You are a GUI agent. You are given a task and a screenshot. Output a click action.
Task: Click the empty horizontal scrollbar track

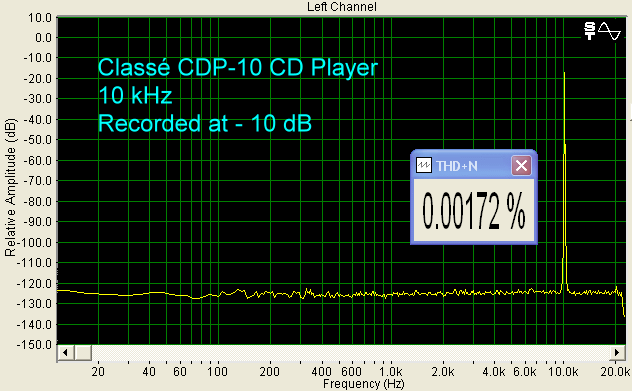pos(350,353)
